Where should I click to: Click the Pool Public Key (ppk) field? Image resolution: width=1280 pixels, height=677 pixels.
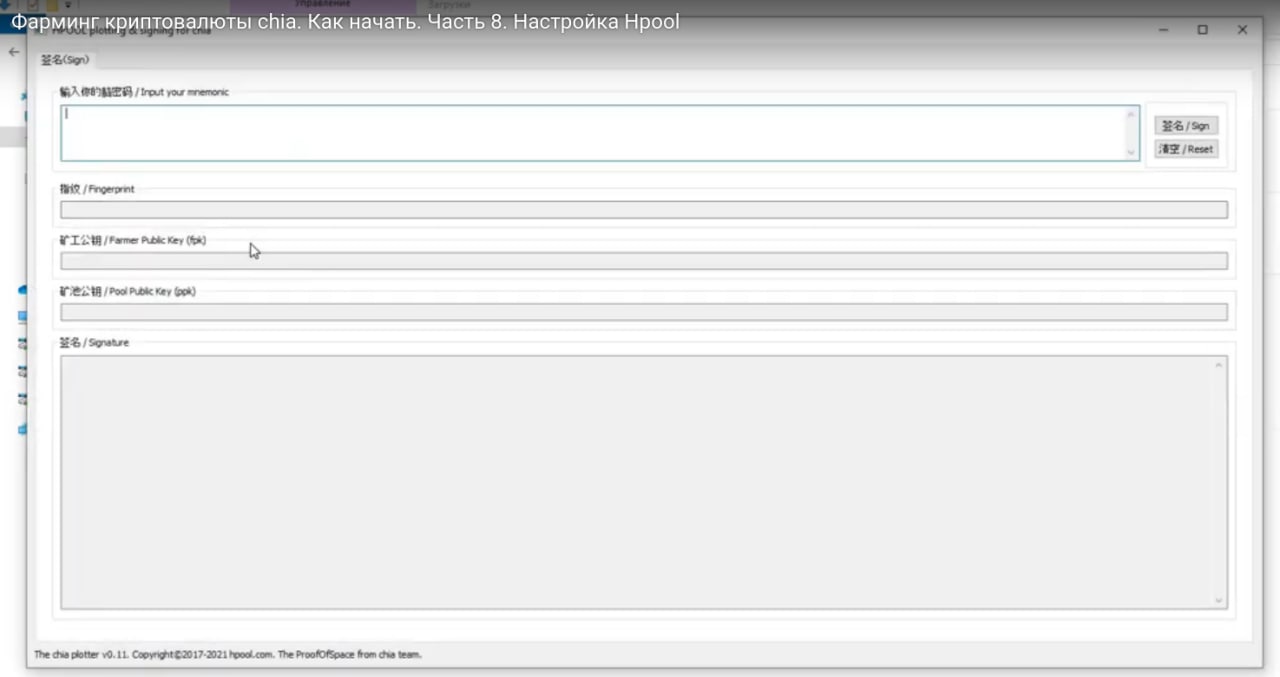644,312
